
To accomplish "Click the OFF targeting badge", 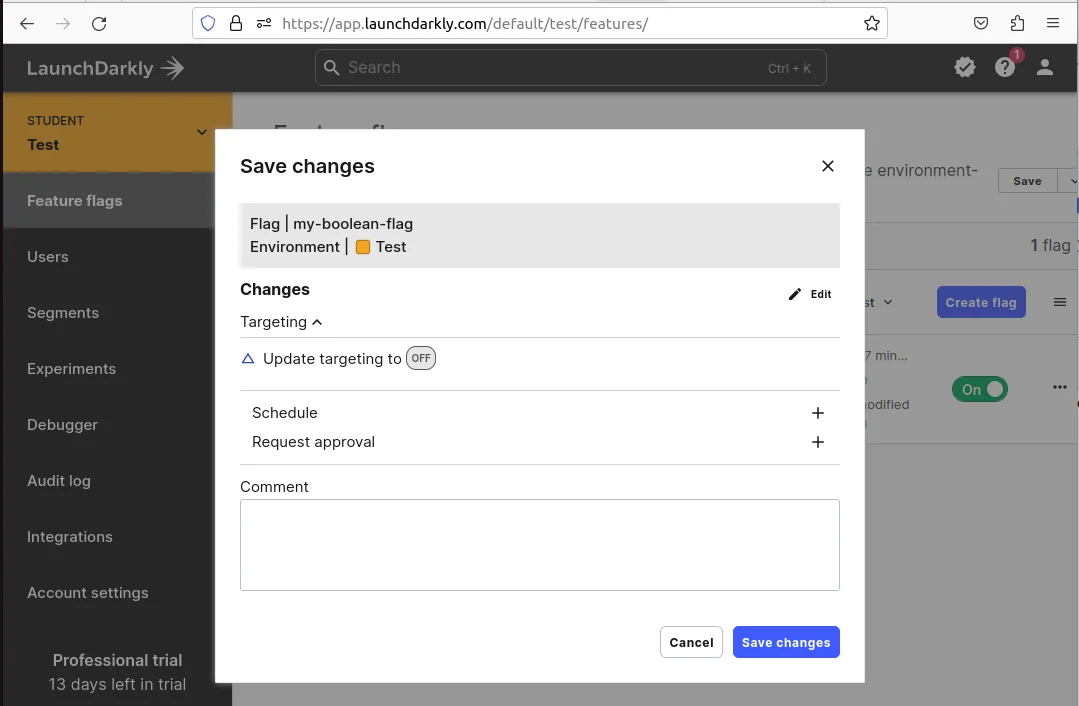I will 420,359.
